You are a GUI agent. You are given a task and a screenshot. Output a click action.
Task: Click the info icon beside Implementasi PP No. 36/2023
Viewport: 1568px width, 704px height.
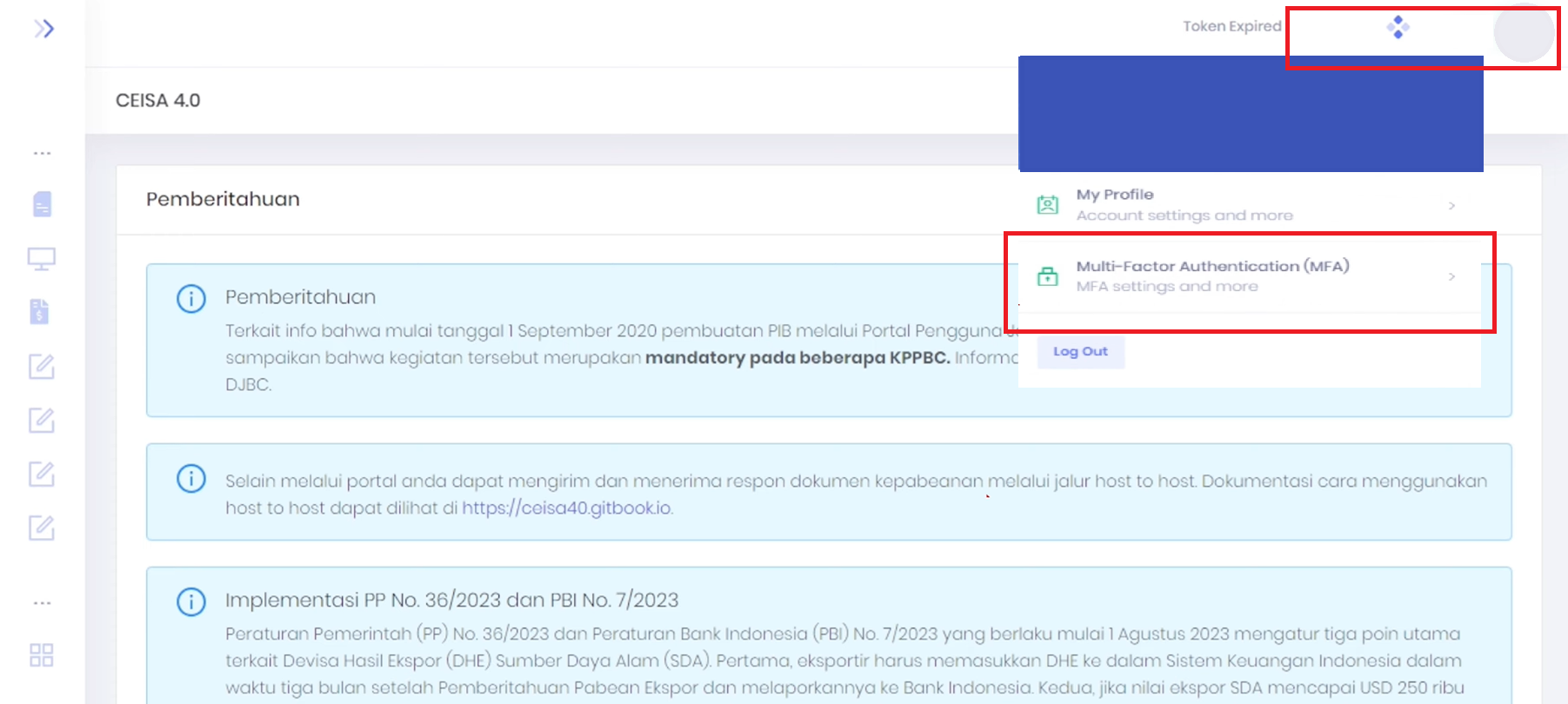click(x=191, y=601)
